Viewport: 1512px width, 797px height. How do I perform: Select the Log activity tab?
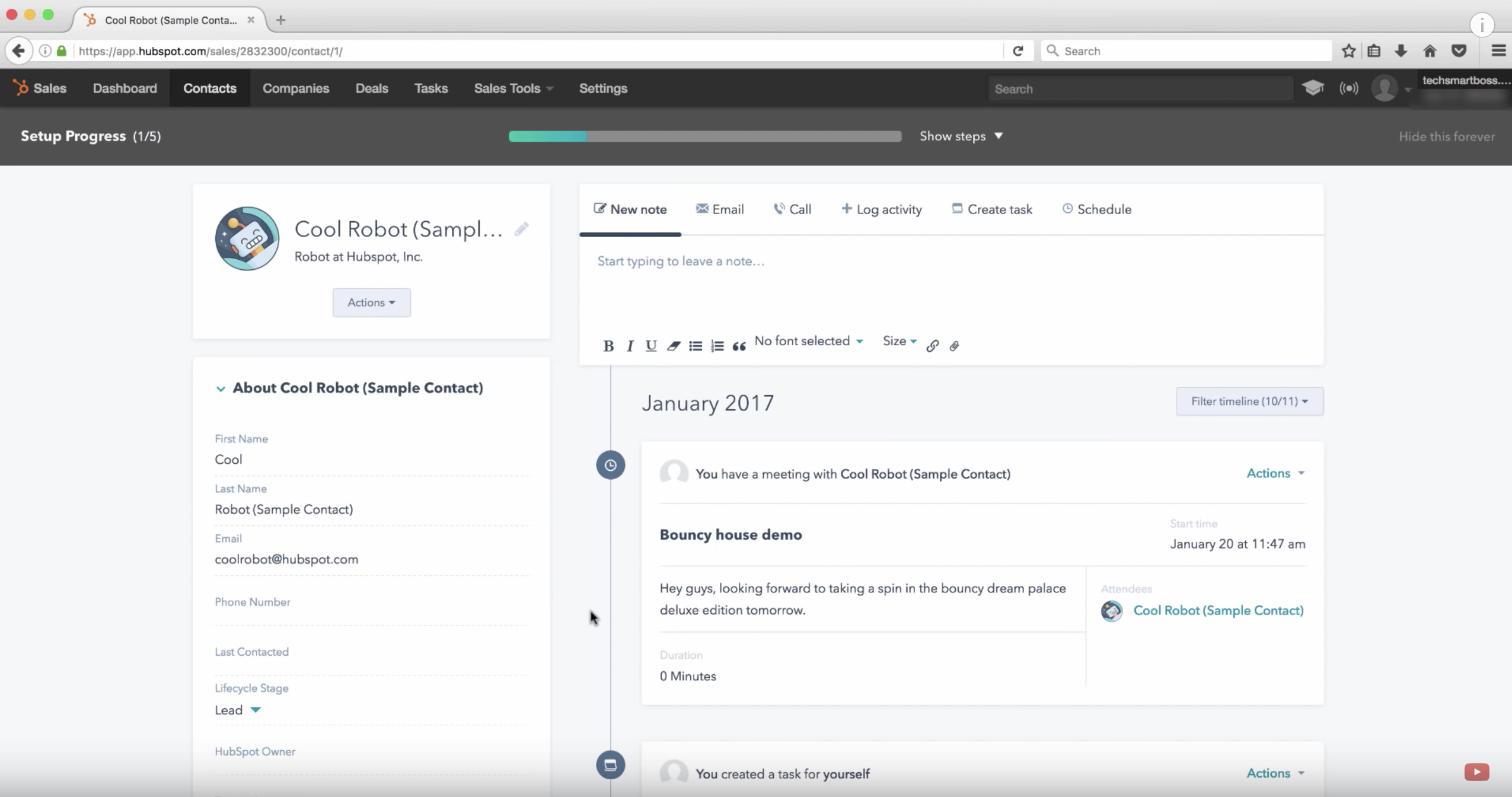882,209
